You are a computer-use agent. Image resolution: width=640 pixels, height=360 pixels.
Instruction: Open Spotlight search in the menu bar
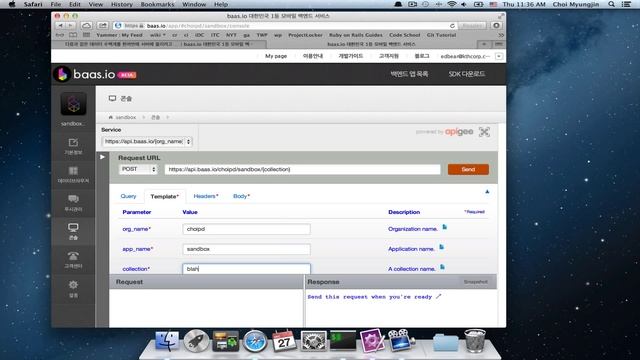(x=611, y=4)
